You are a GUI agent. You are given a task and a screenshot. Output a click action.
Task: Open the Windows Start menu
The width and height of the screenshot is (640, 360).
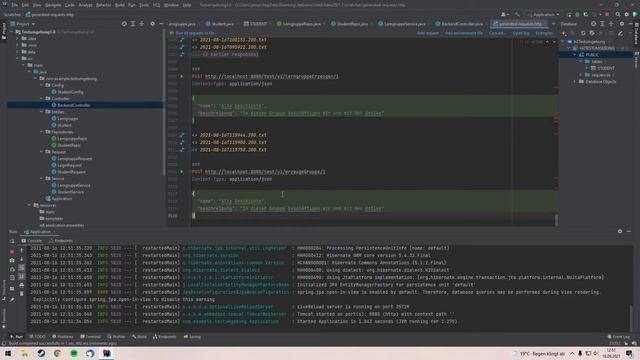(x=8, y=353)
